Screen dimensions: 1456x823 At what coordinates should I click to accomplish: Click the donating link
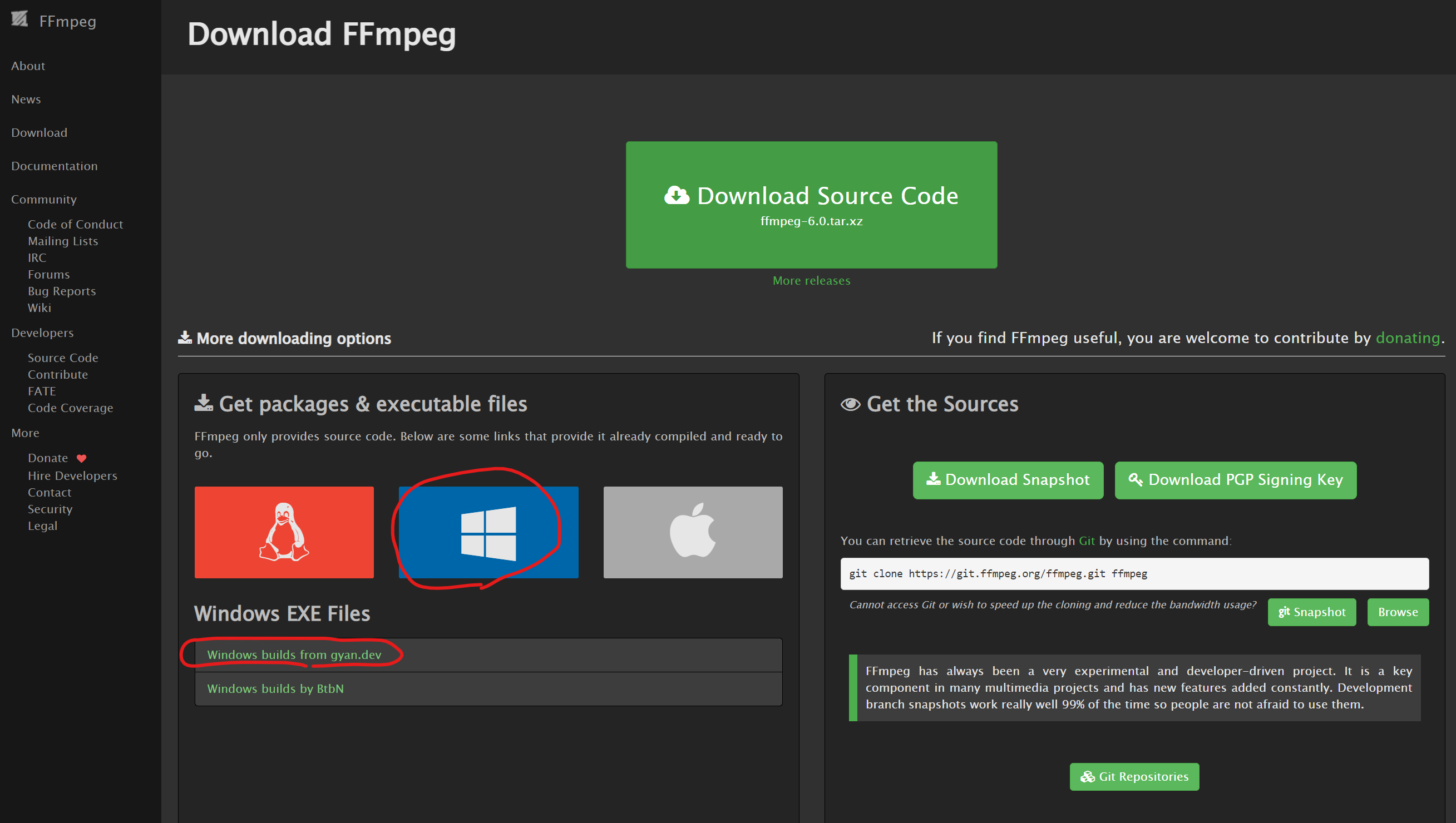tap(1407, 338)
